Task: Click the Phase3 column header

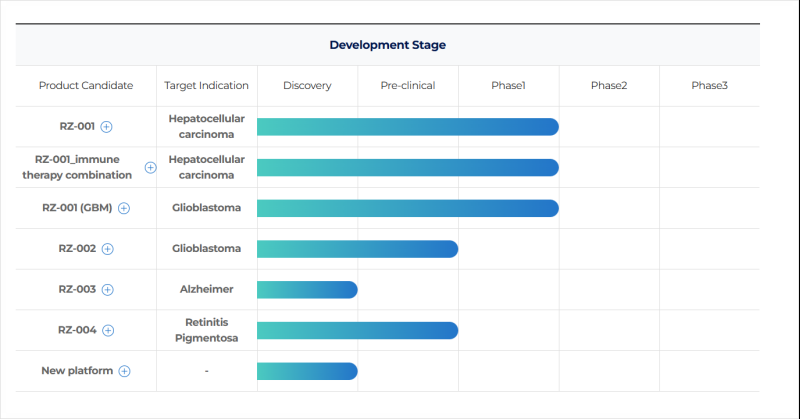Action: [x=709, y=86]
